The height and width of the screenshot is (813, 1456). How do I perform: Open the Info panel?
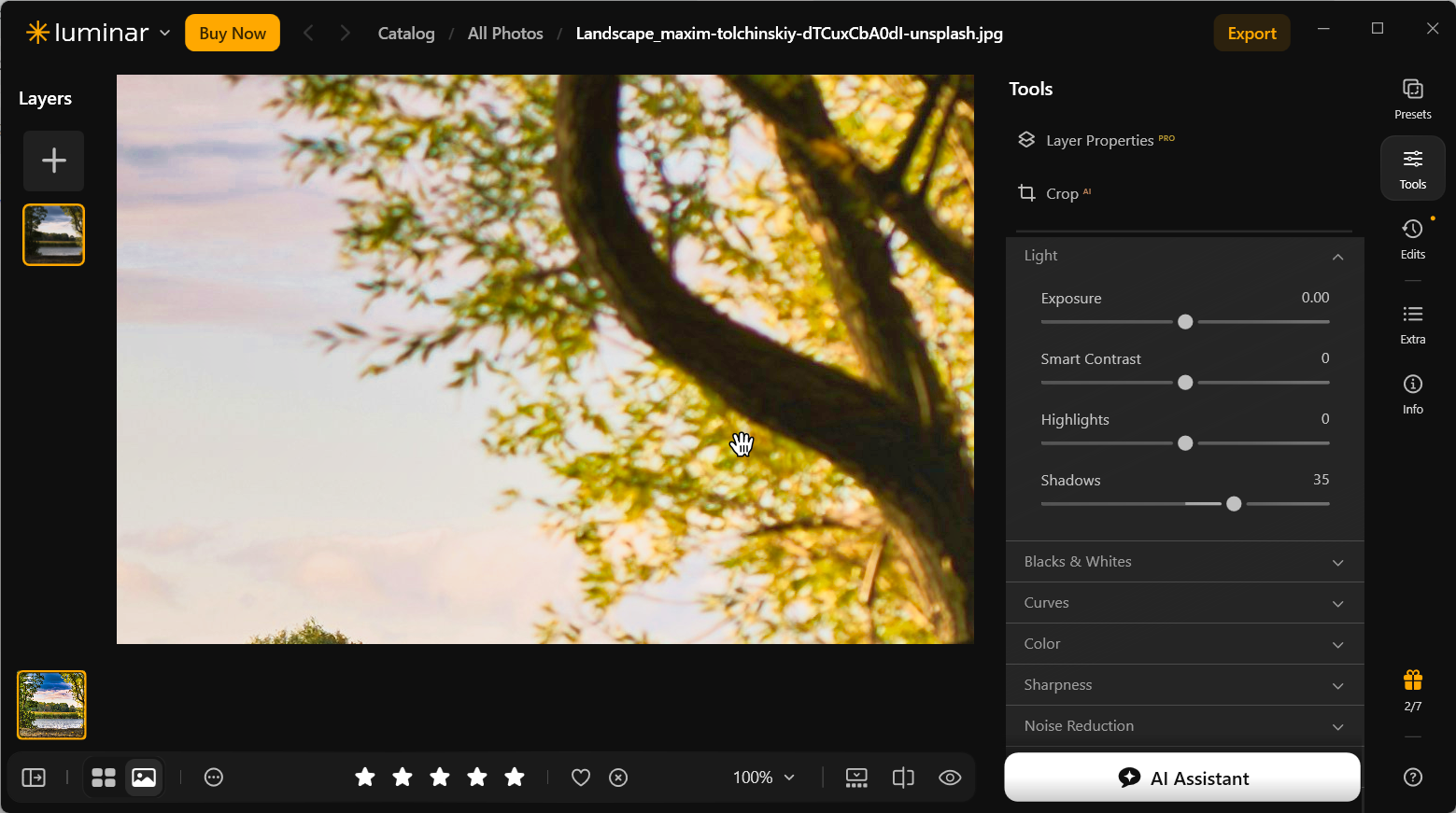(x=1412, y=394)
